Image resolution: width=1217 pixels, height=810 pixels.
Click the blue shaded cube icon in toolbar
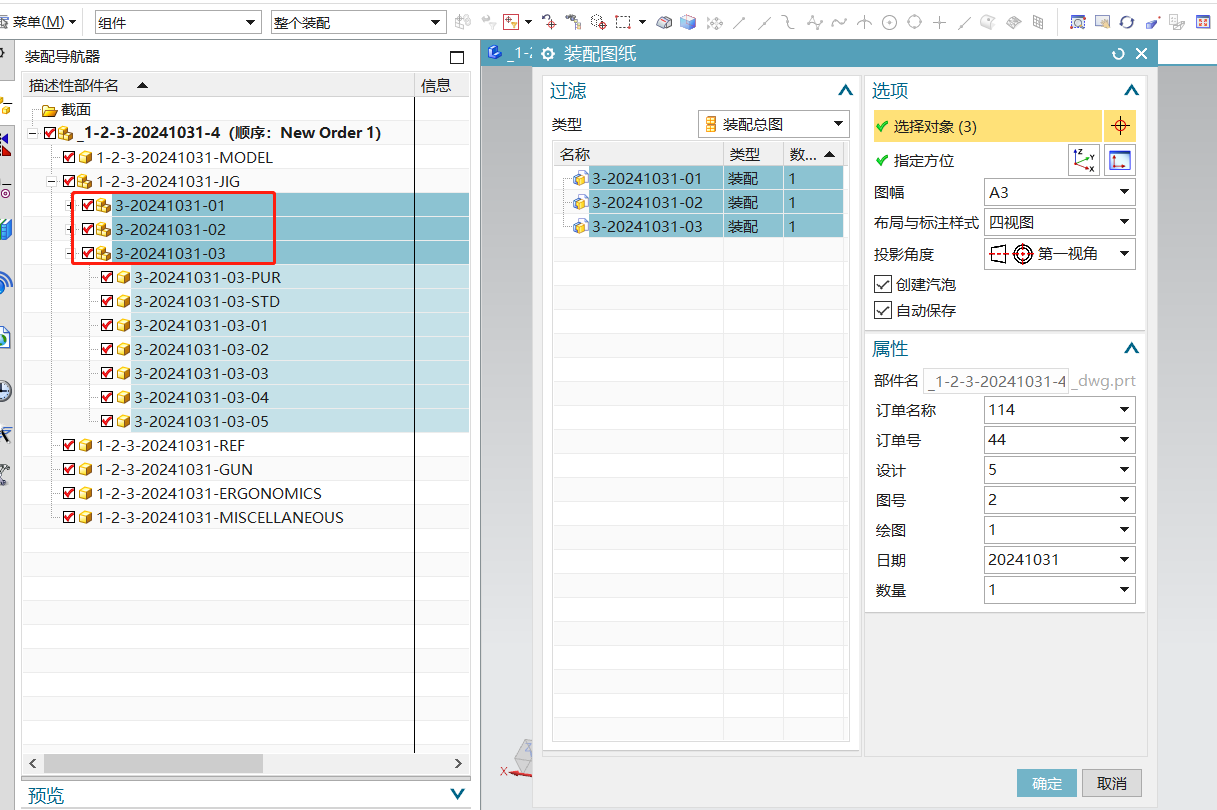[687, 22]
